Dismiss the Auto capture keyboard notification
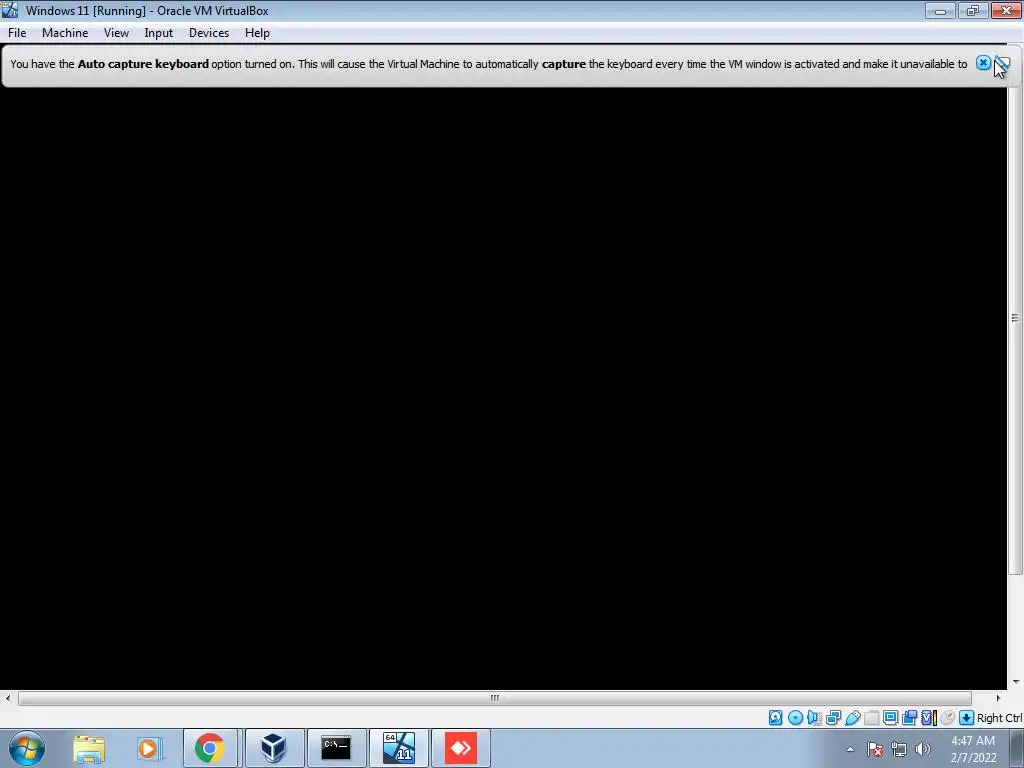 (983, 63)
